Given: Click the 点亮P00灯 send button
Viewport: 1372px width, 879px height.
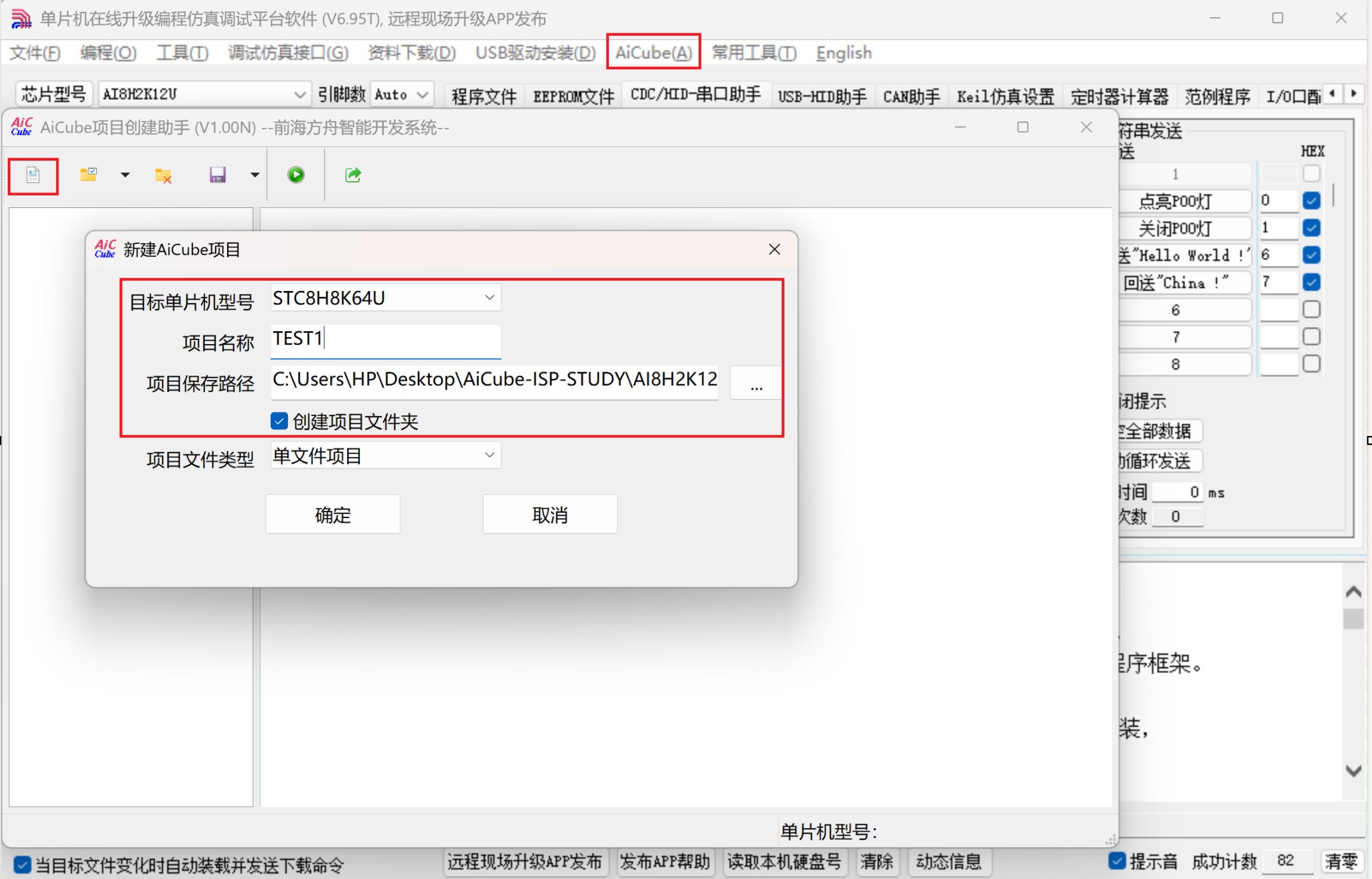Looking at the screenshot, I should 1184,201.
